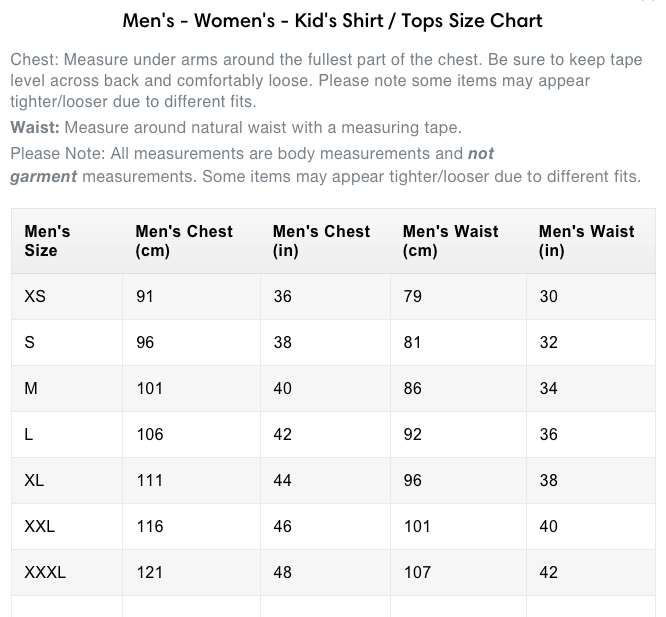Click waist value 107 in XXXL row
The width and height of the screenshot is (666, 617).
(417, 572)
